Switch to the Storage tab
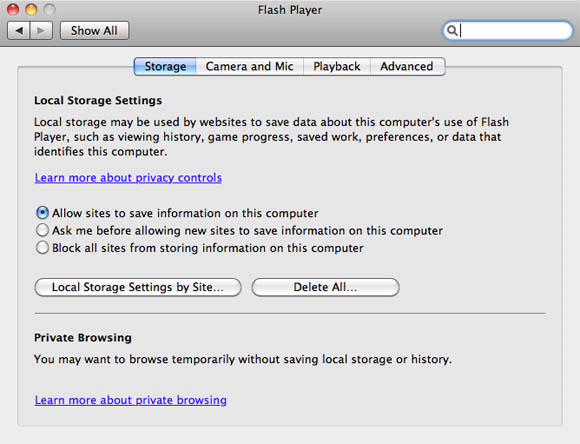The height and width of the screenshot is (444, 580). pos(165,67)
